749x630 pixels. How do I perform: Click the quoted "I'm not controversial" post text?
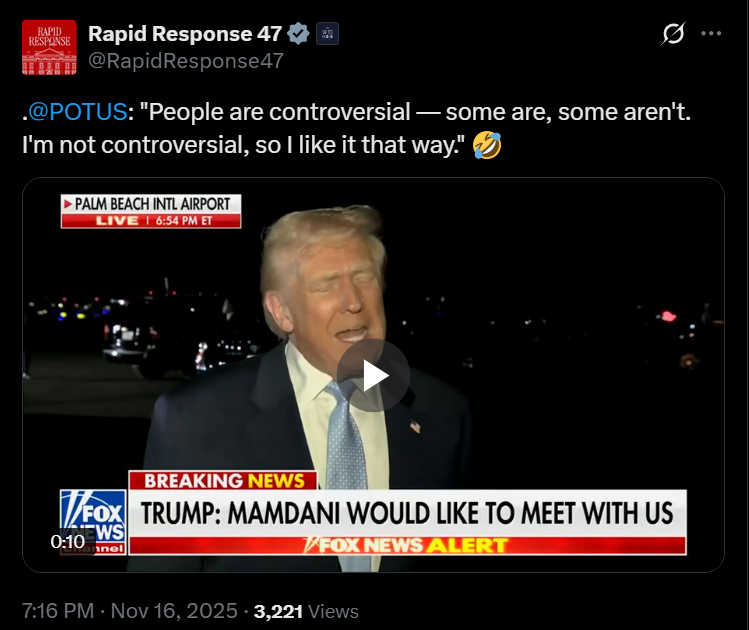pos(240,146)
